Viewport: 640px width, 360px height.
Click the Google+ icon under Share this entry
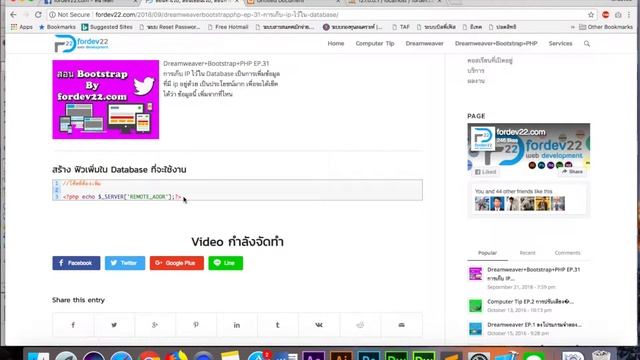(155, 325)
